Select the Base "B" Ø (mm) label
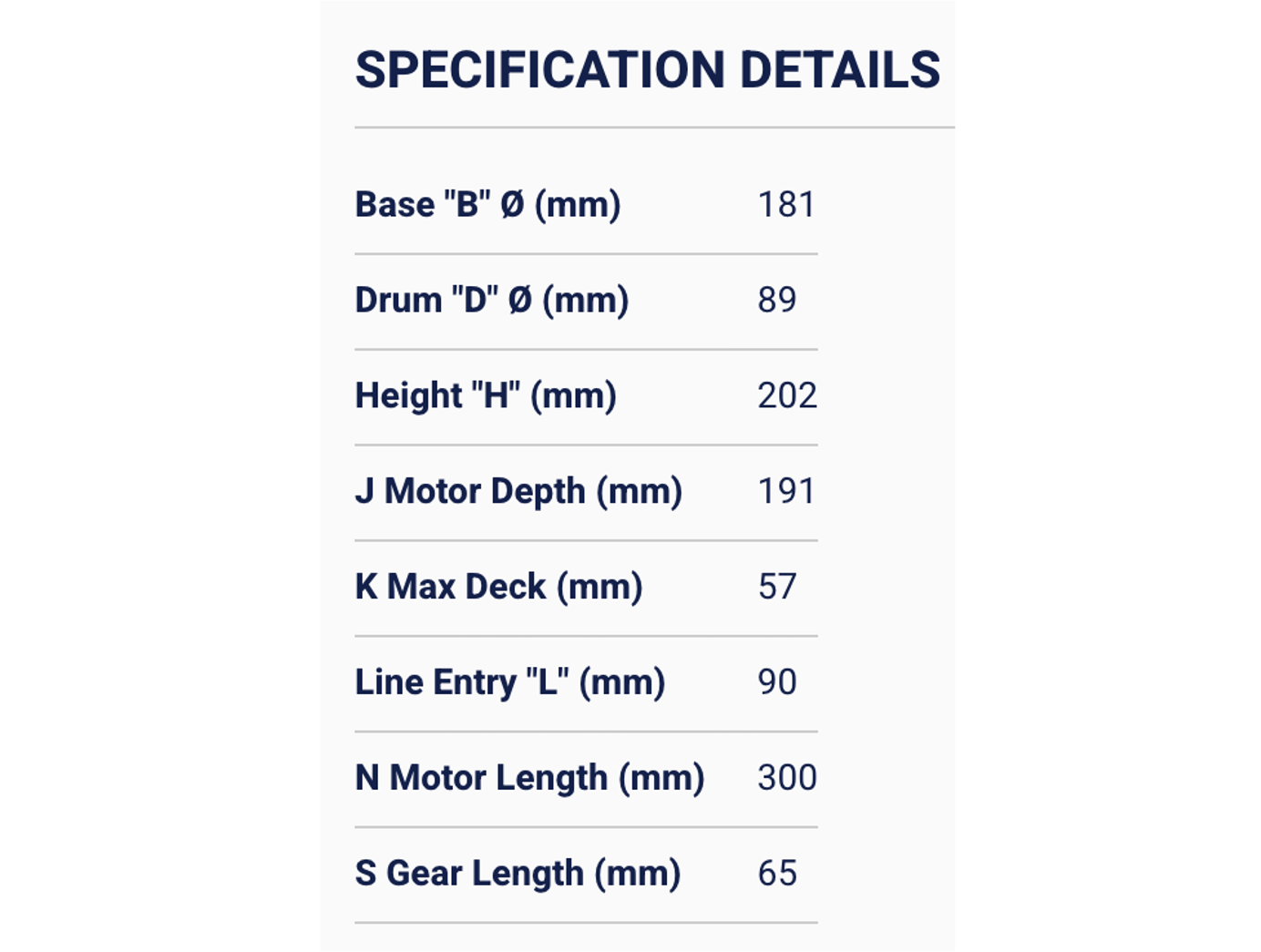Image resolution: width=1261 pixels, height=952 pixels. (x=487, y=205)
